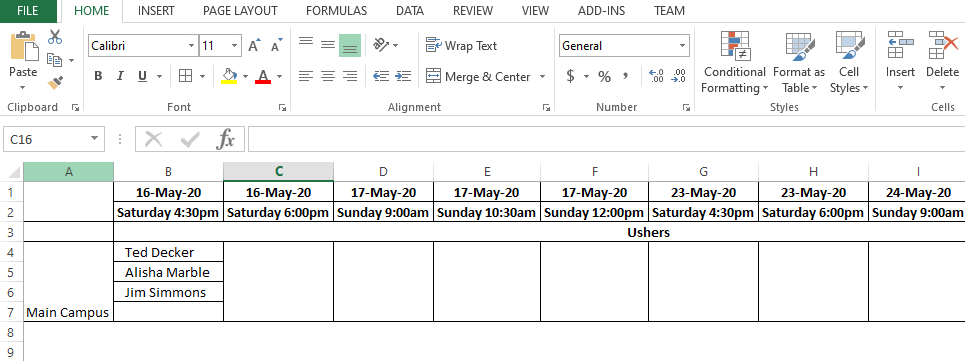
Task: Toggle Align Right
Action: 350,76
